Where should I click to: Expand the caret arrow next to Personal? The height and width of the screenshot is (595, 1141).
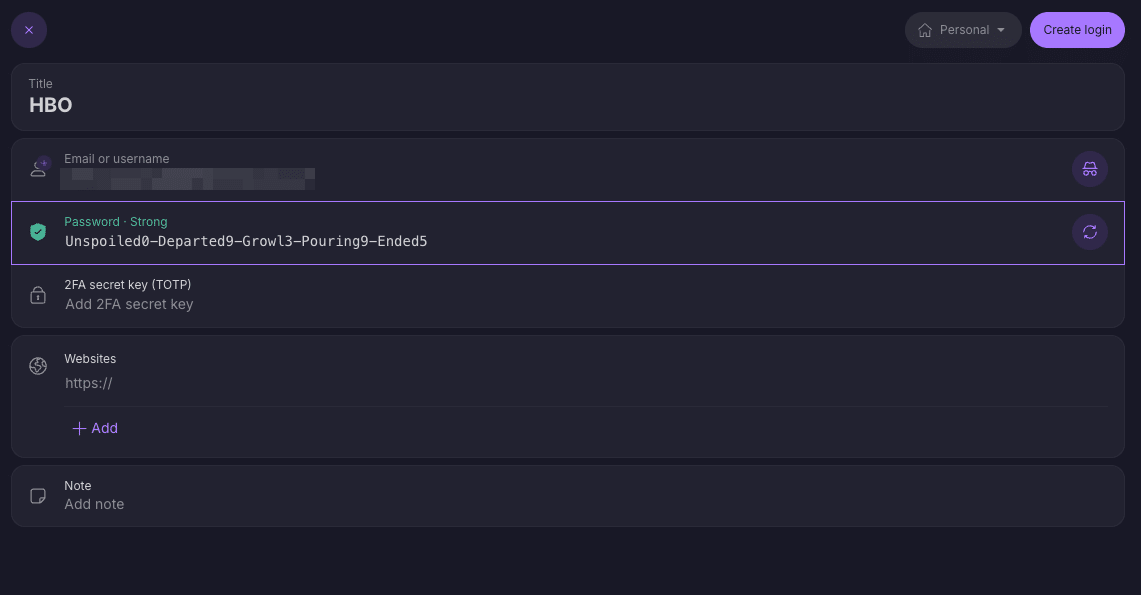tap(1001, 30)
